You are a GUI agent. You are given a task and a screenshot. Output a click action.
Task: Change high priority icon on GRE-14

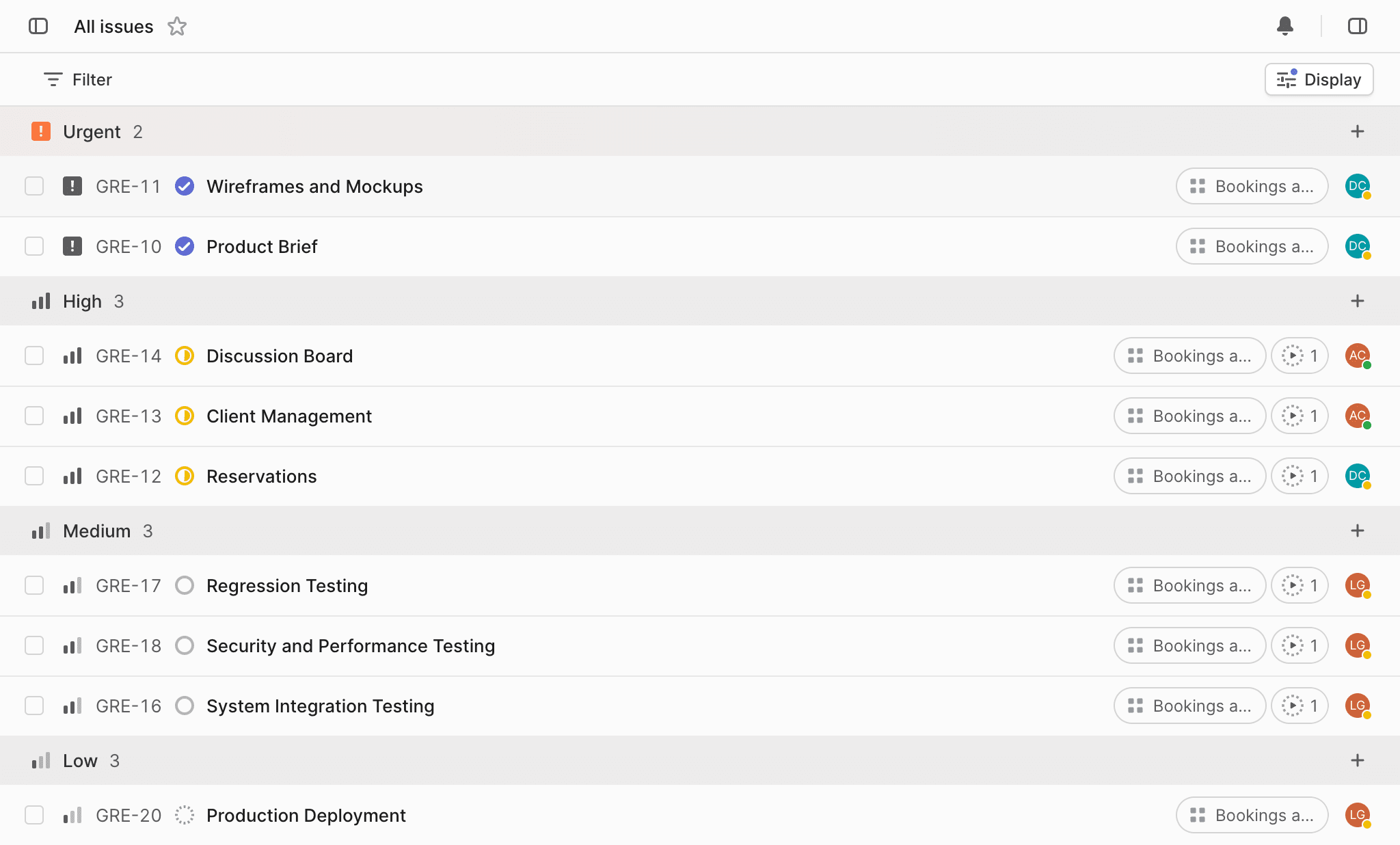click(72, 356)
